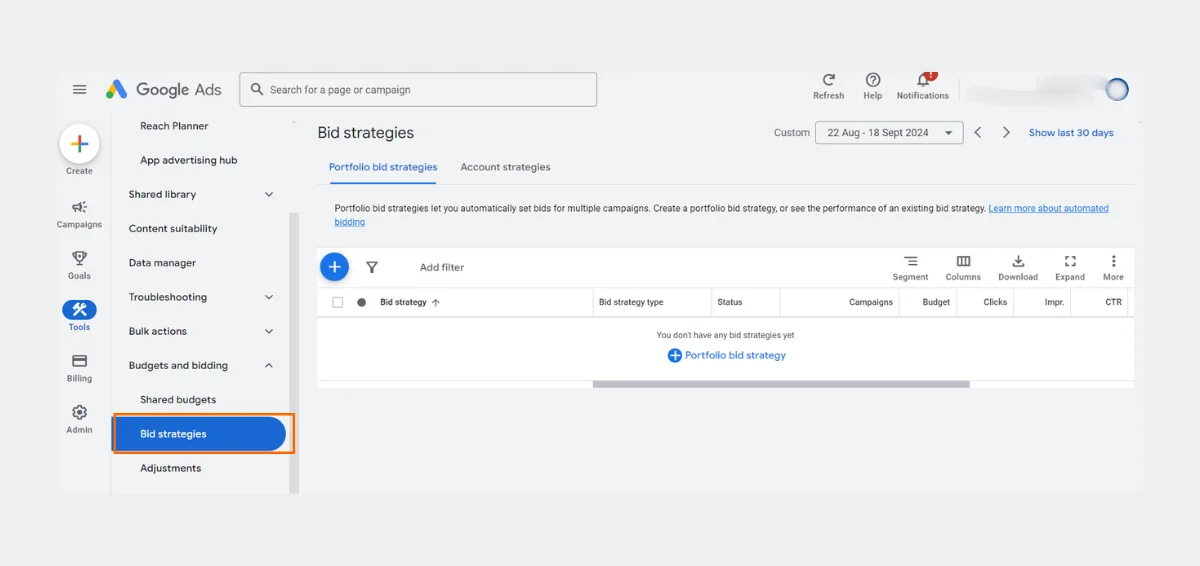
Task: Click Bid strategy type column header
Action: coord(631,302)
